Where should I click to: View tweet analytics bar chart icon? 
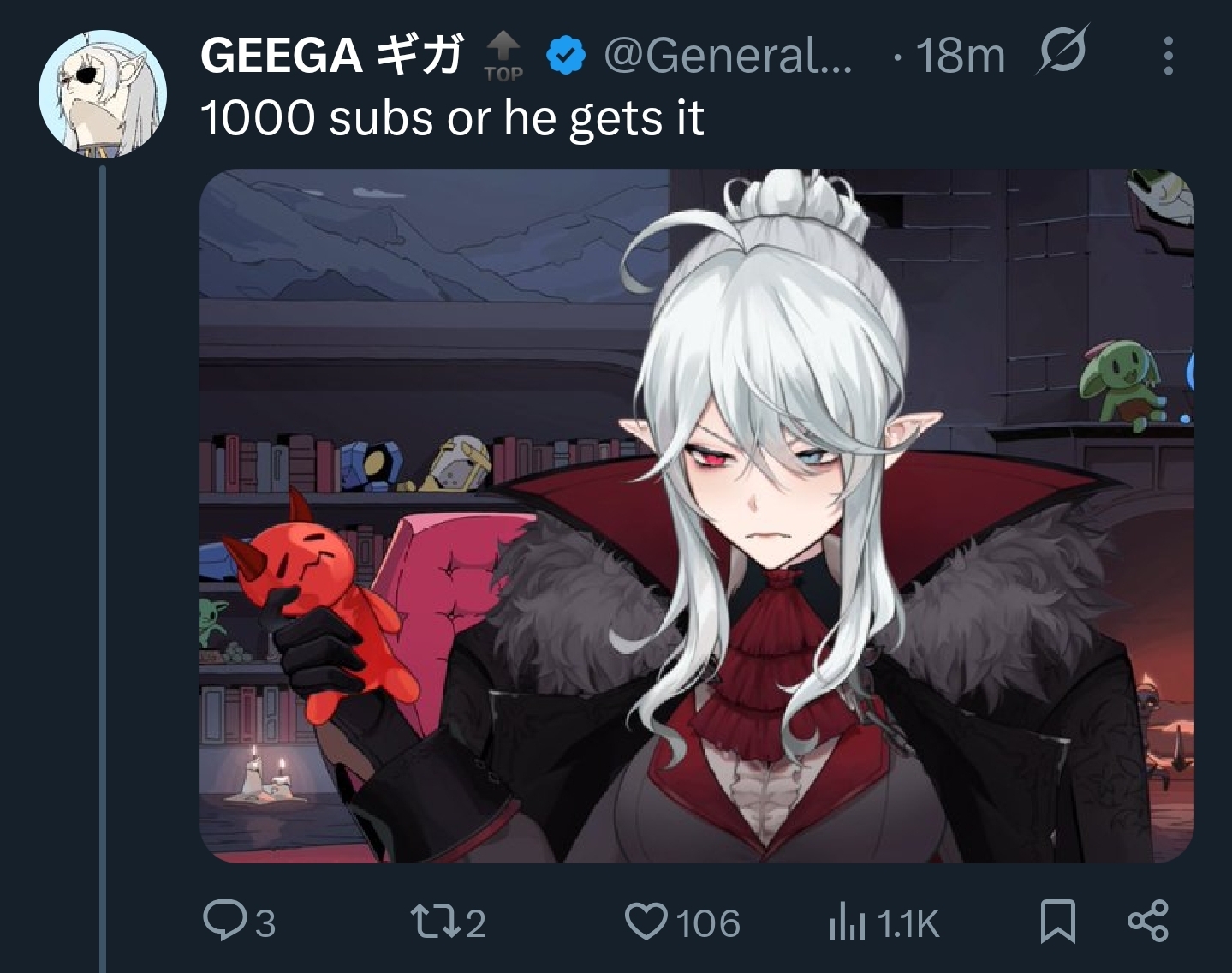point(847,923)
